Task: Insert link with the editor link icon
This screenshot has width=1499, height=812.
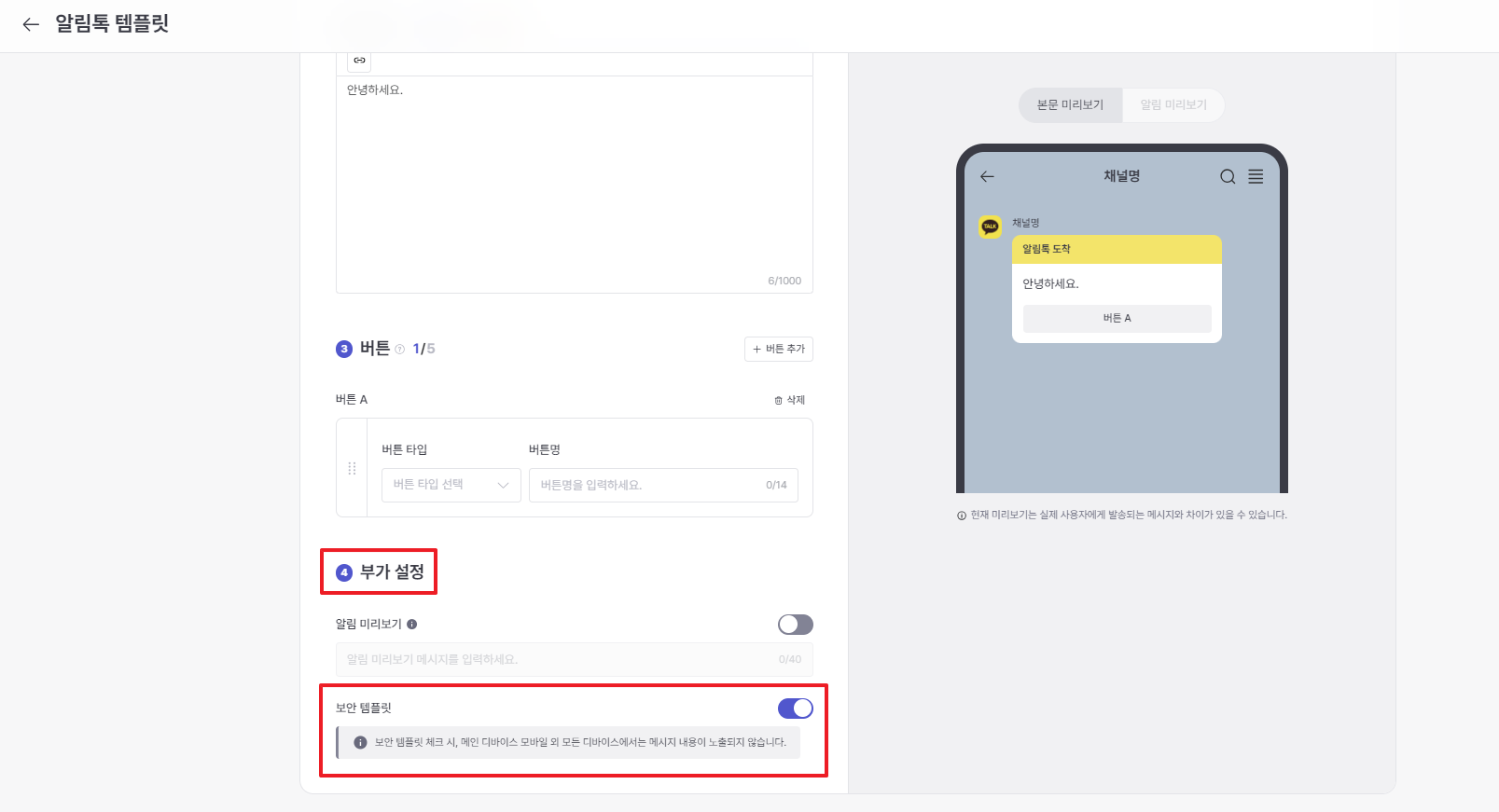Action: point(359,61)
